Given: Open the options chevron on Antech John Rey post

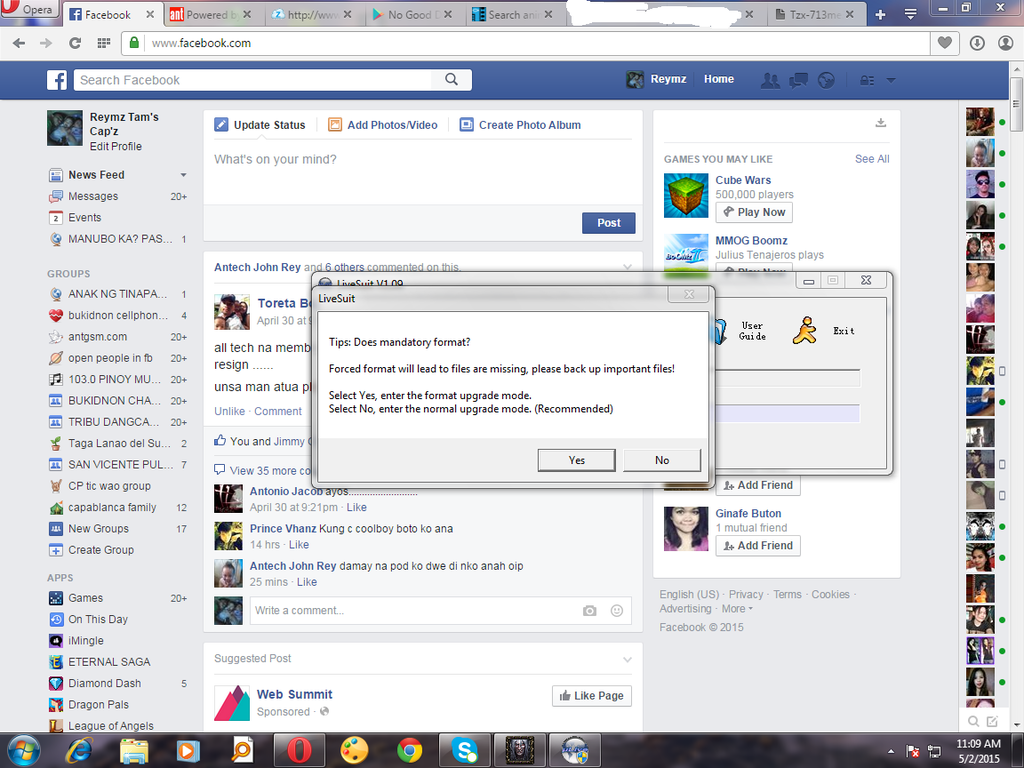Looking at the screenshot, I should tap(627, 267).
